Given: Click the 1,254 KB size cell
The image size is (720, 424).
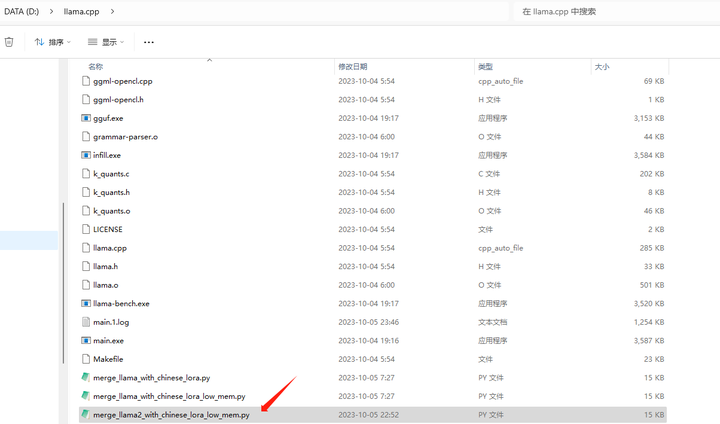Looking at the screenshot, I should point(649,322).
